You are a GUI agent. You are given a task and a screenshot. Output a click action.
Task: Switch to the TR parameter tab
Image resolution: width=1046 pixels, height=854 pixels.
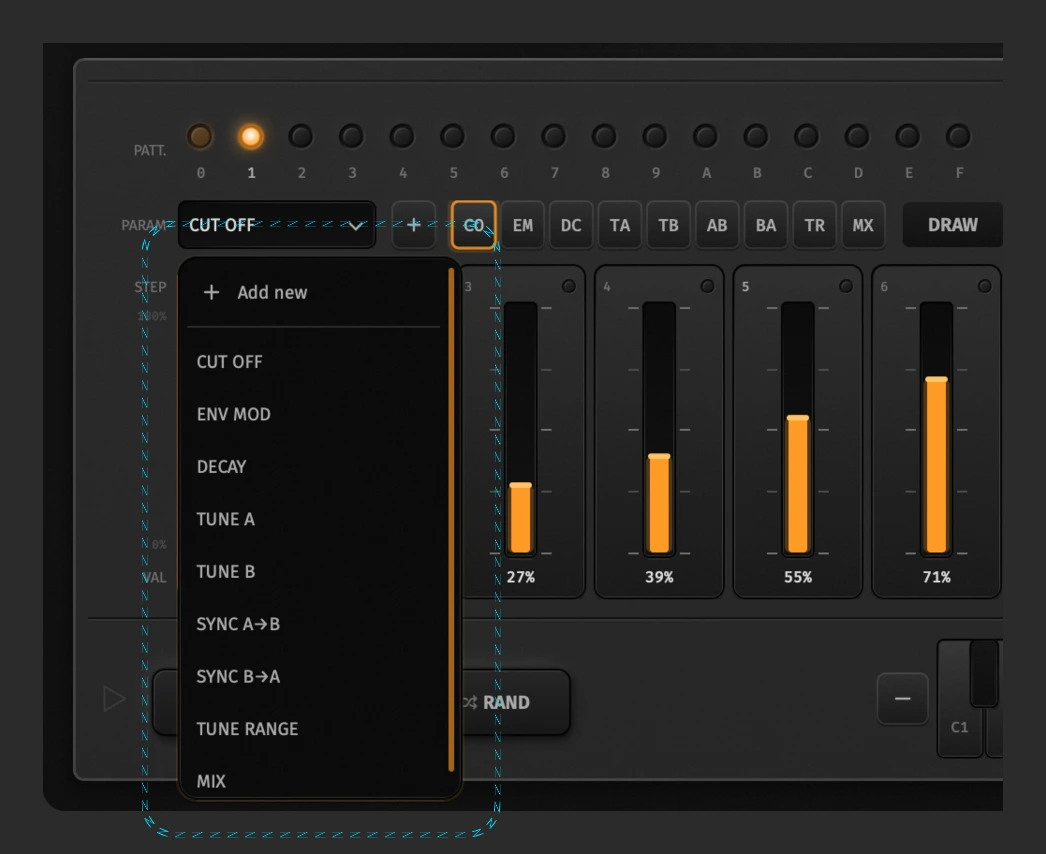click(815, 225)
